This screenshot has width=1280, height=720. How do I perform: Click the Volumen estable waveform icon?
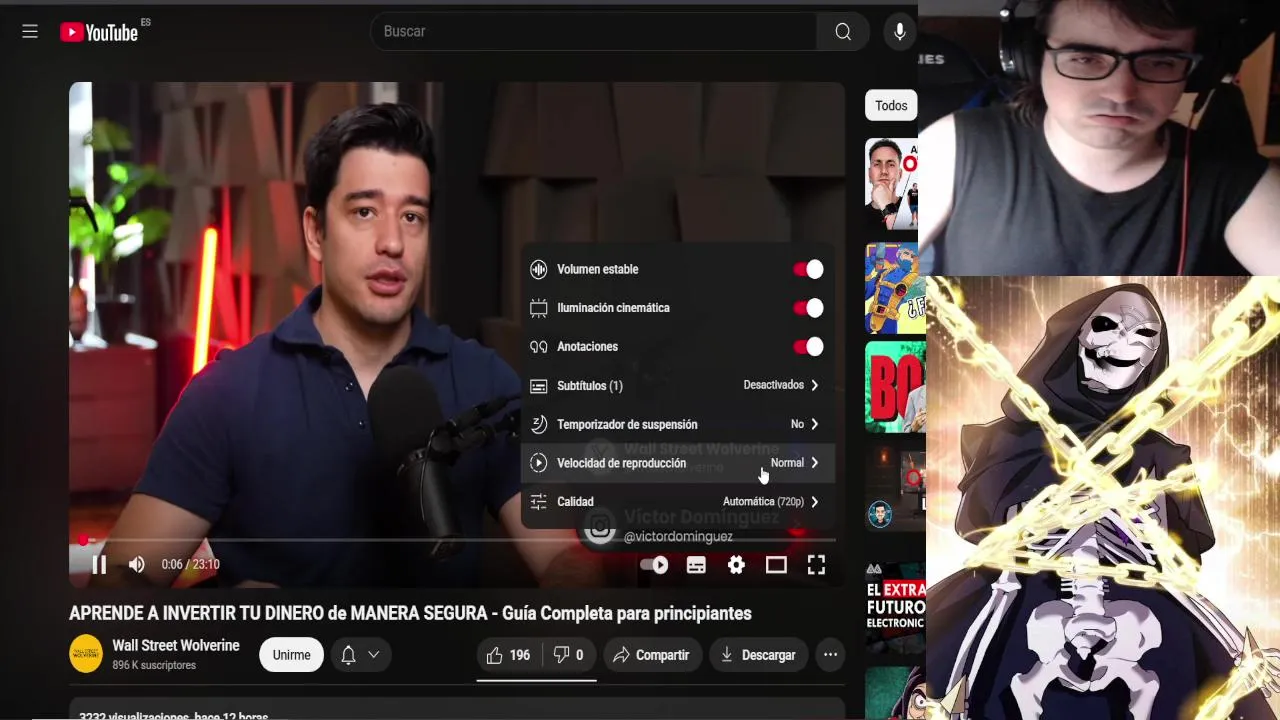coord(539,269)
